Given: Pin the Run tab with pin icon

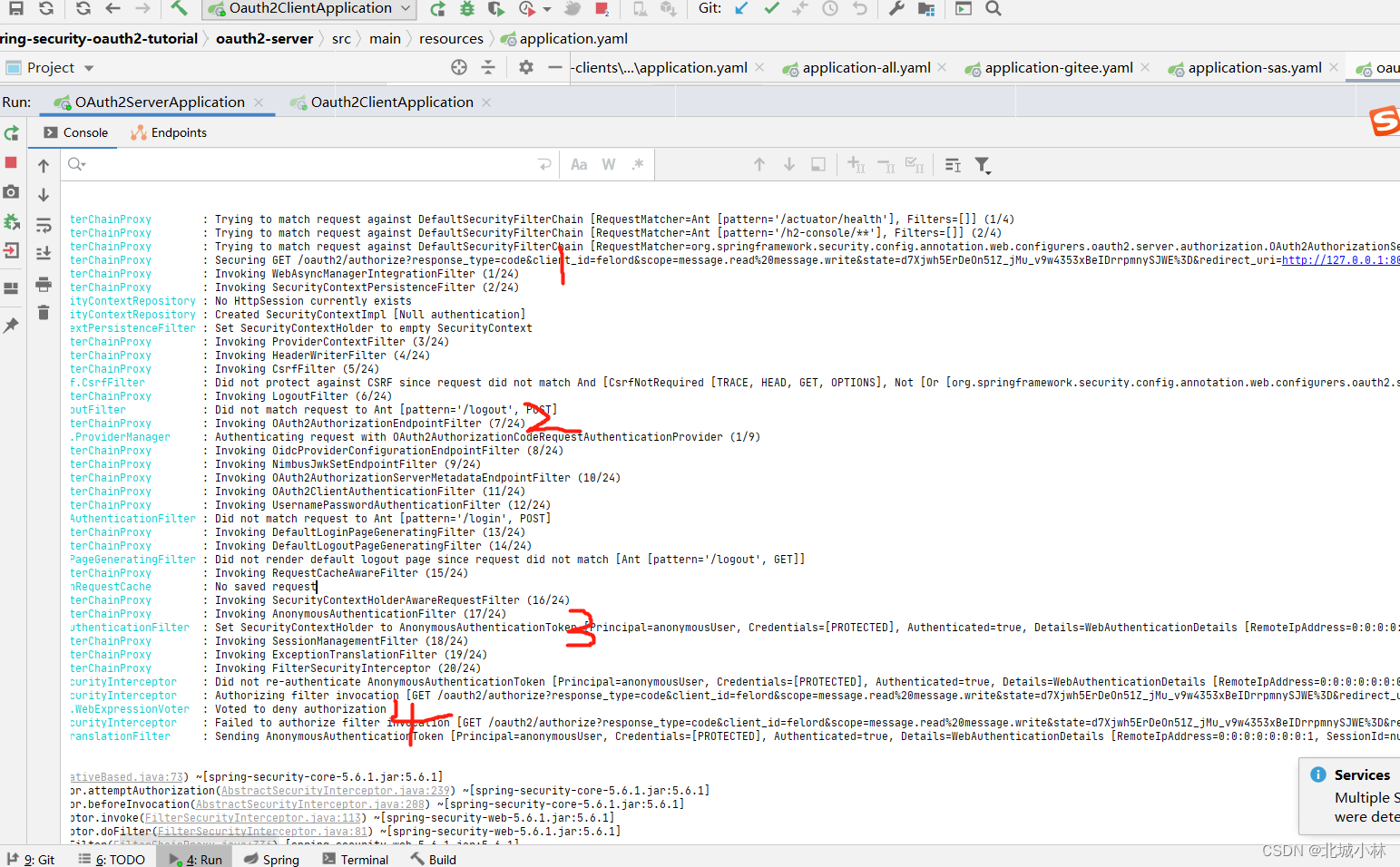Looking at the screenshot, I should 11,325.
